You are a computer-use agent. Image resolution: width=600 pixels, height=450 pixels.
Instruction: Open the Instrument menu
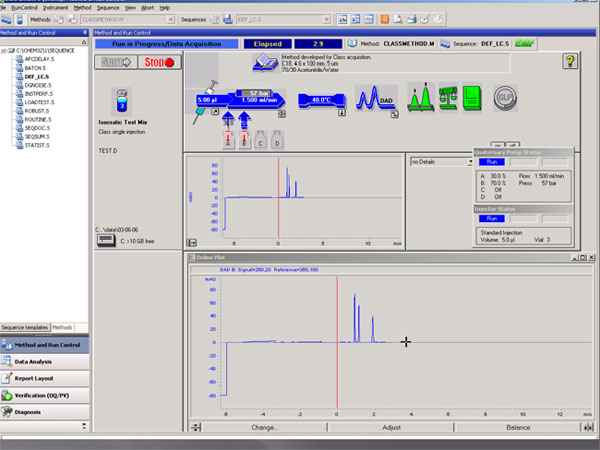pos(54,6)
